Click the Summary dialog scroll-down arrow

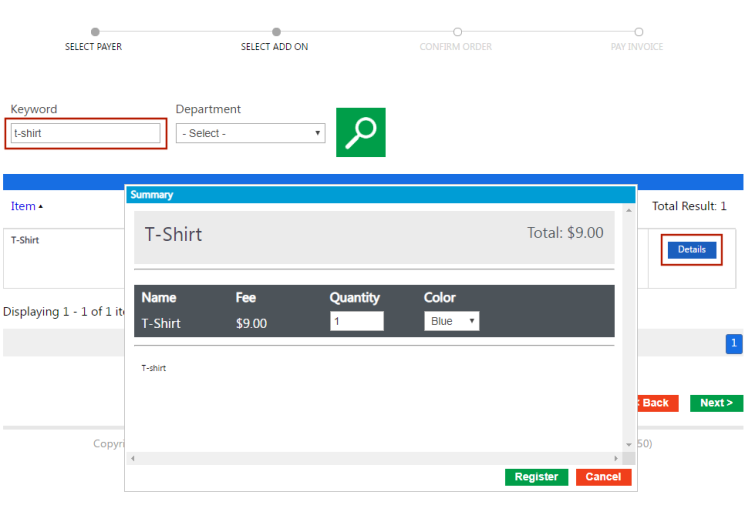629,444
